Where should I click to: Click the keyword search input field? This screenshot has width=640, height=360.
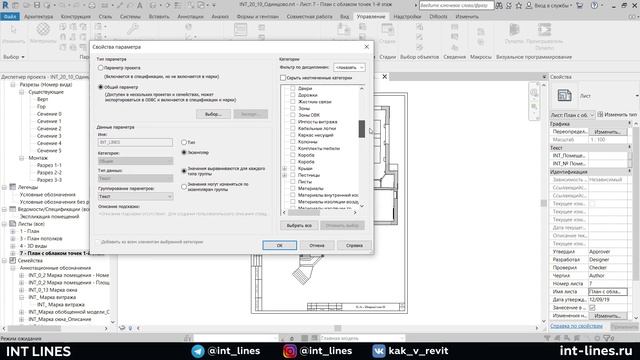coord(456,6)
